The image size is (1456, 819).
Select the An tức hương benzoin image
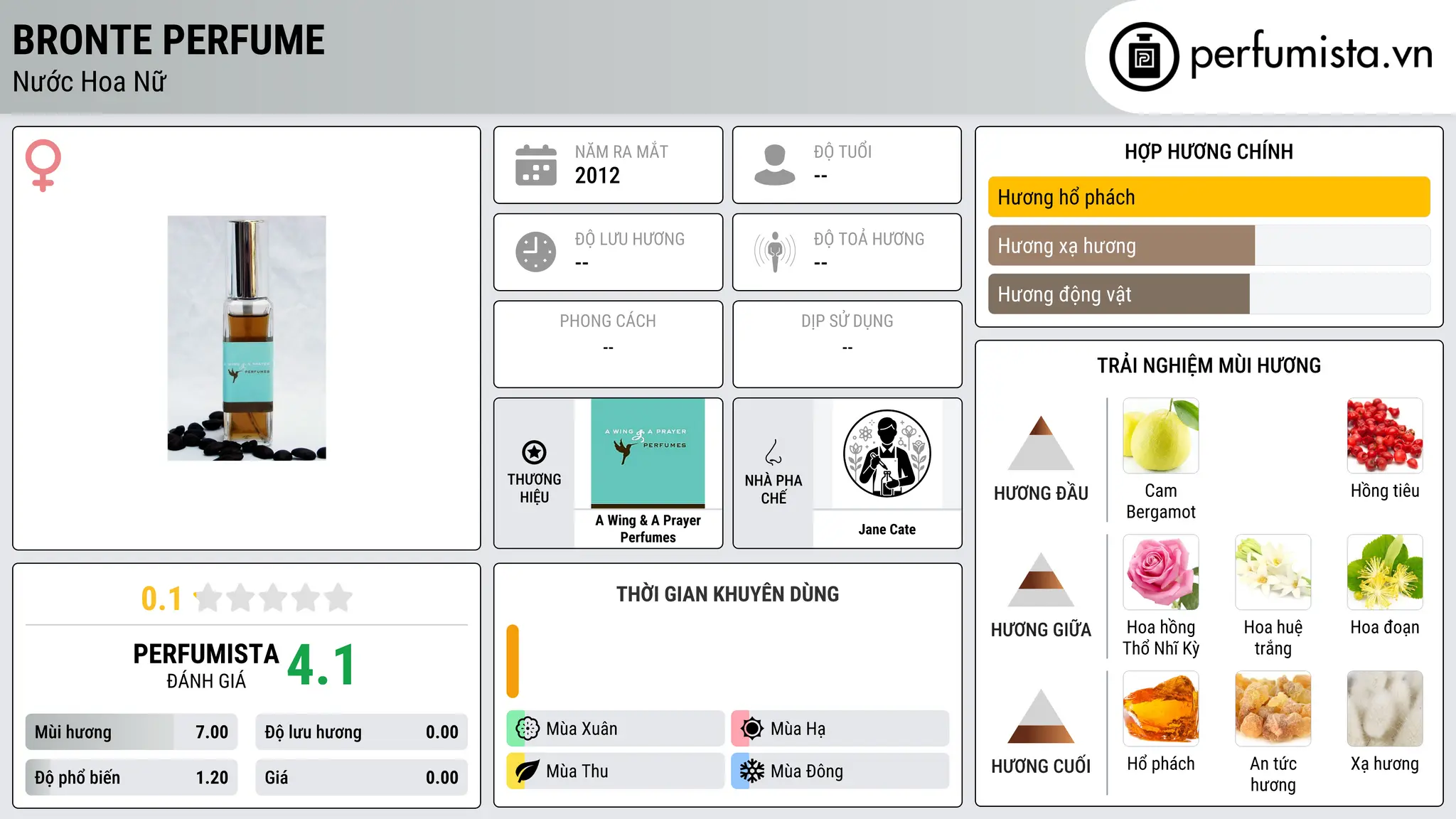click(1273, 709)
